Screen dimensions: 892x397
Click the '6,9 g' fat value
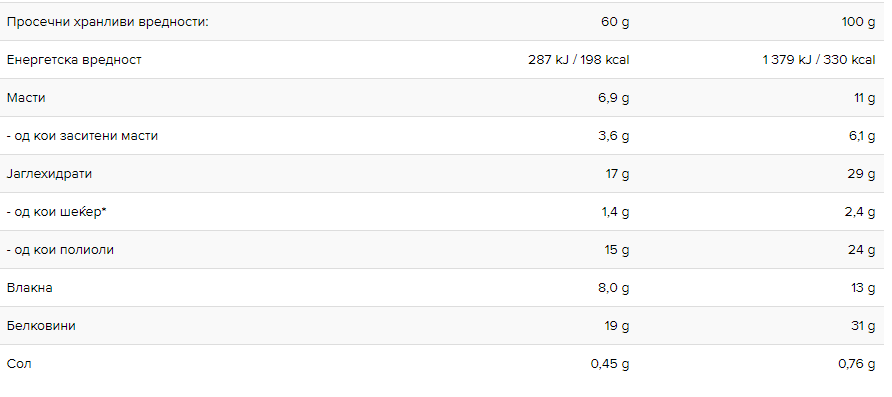coord(614,98)
